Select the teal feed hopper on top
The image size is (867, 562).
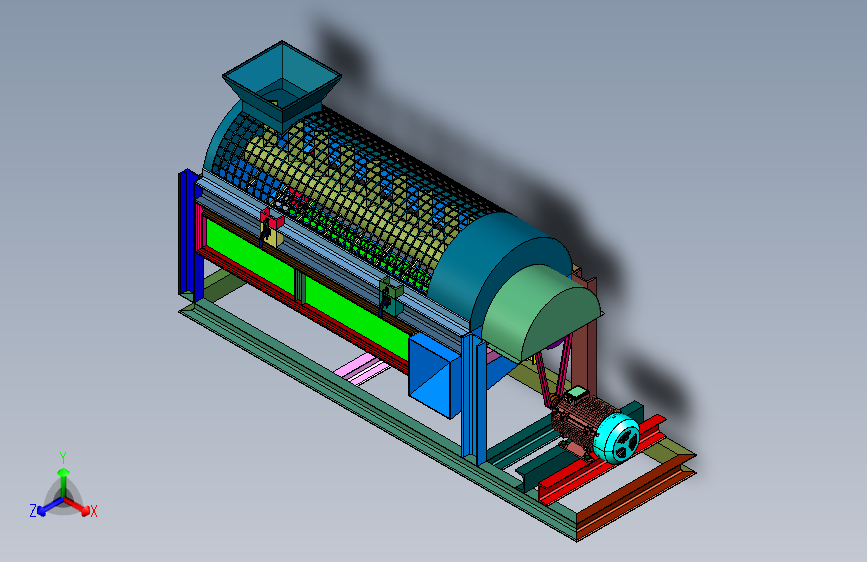click(281, 86)
